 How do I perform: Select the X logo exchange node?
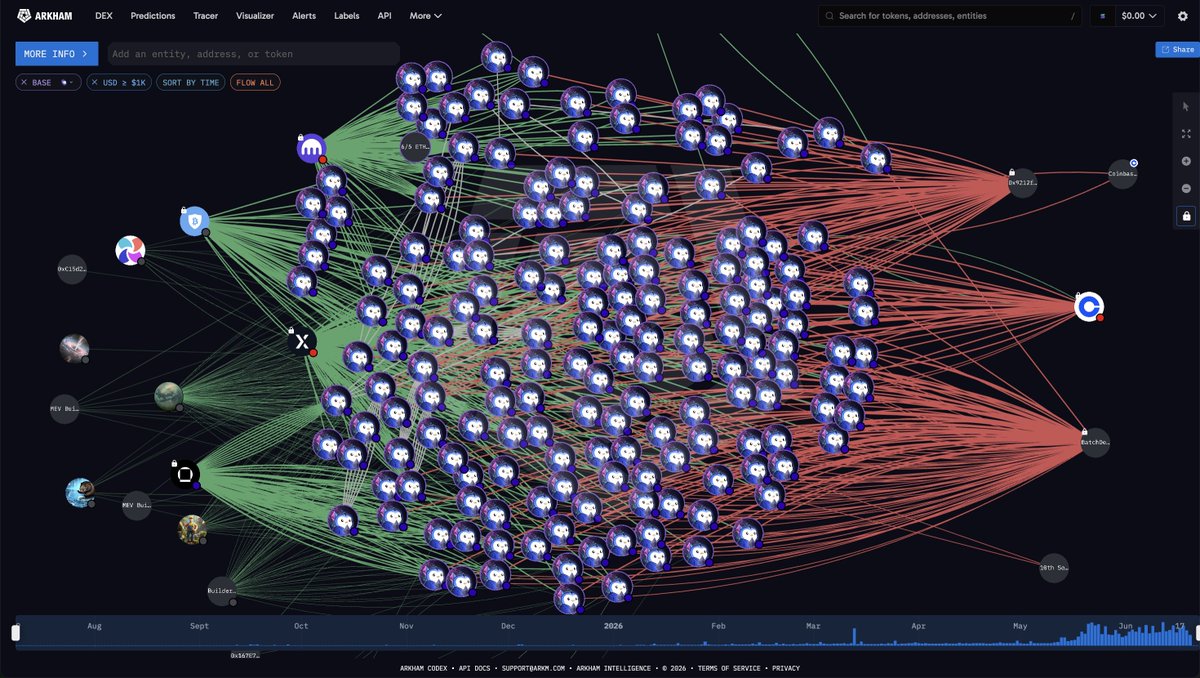[302, 341]
